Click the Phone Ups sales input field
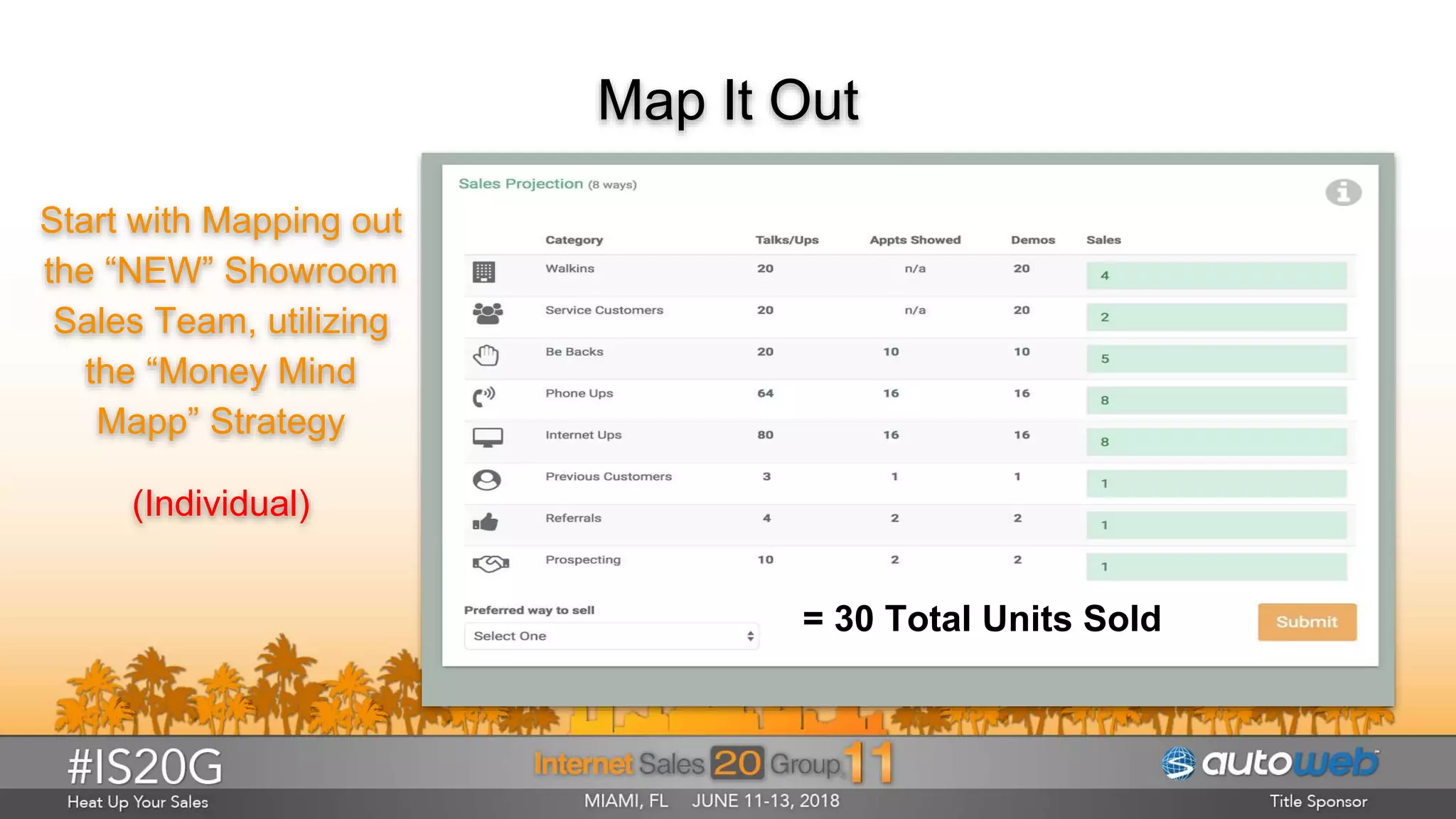 (x=1216, y=400)
